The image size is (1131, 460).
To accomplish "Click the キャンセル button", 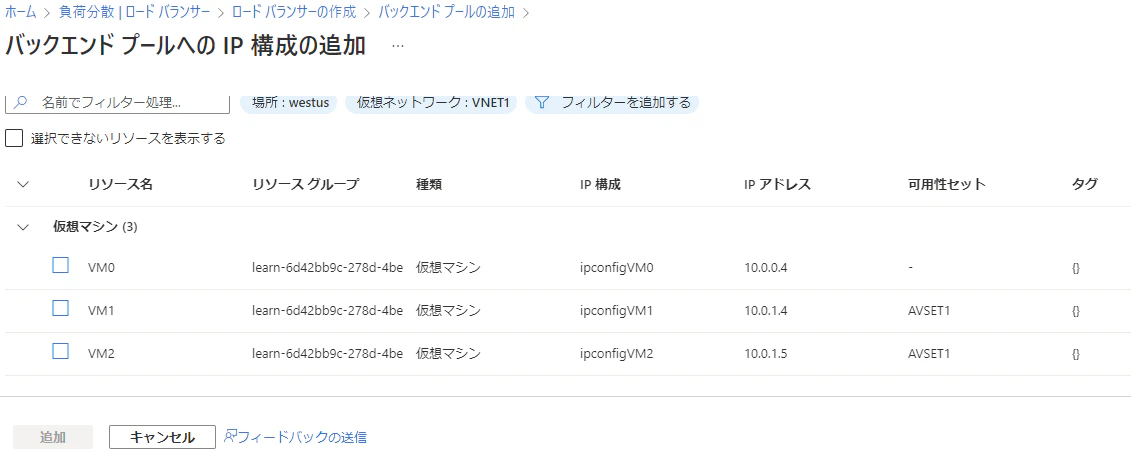I will tap(162, 437).
